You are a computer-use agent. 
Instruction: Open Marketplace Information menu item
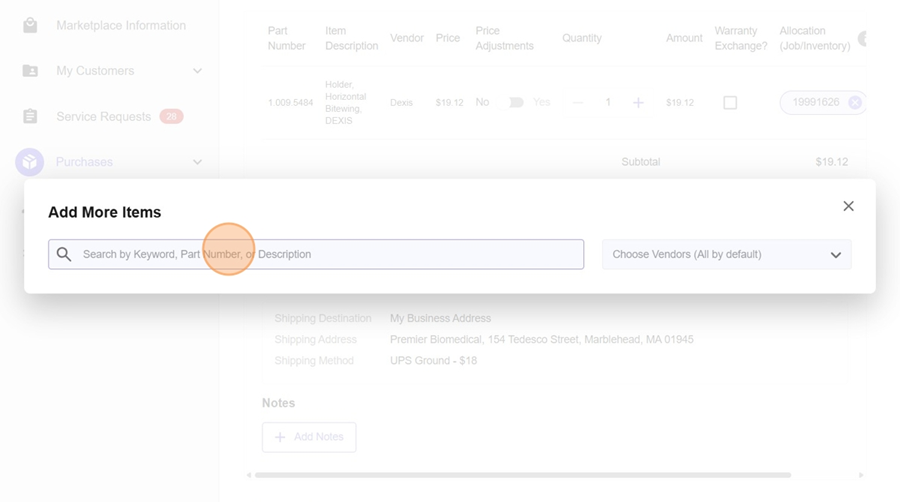click(x=121, y=25)
